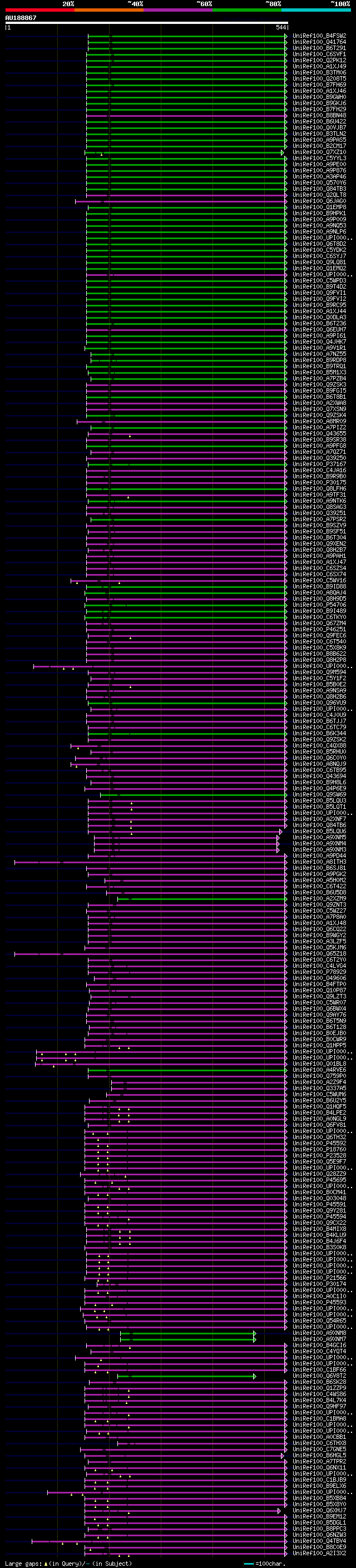
Task: Select the UniRef100_Q9XEN2 label
Action: 319,544
